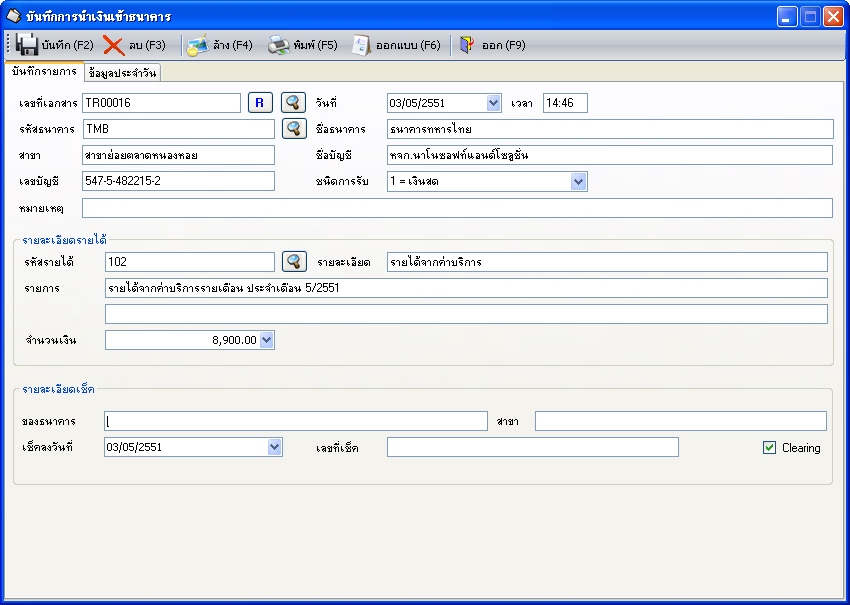The height and width of the screenshot is (605, 850).
Task: Minimize the บันทึกการนำเงินเข้าธนาคาร window
Action: [787, 17]
